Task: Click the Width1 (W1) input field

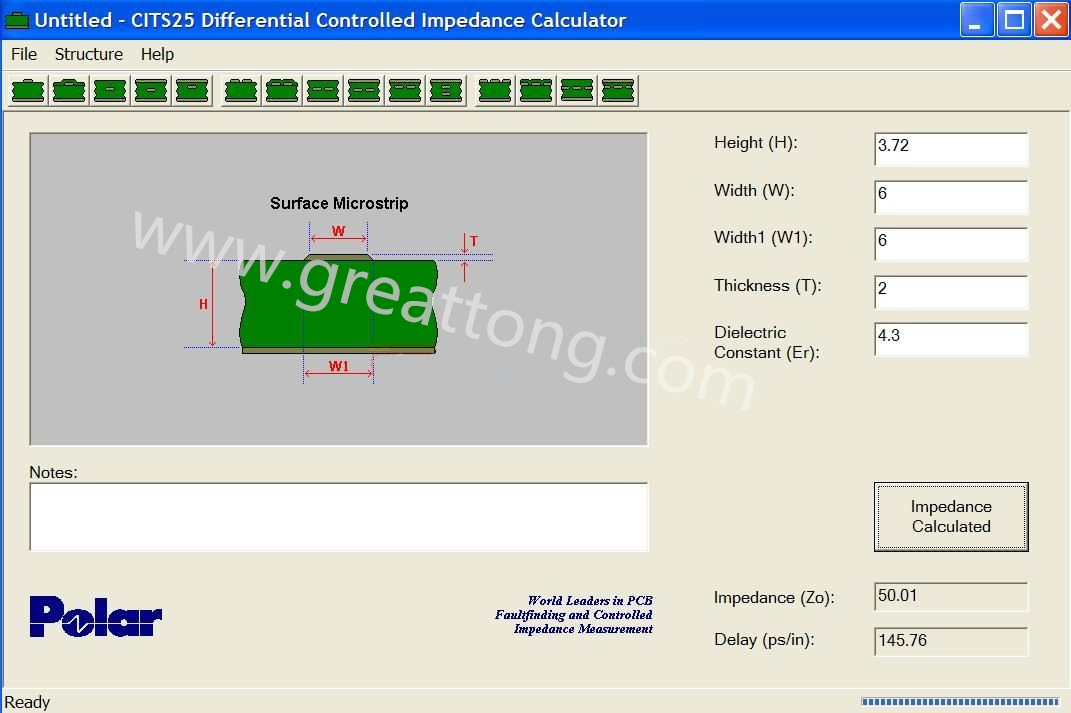Action: pos(950,243)
